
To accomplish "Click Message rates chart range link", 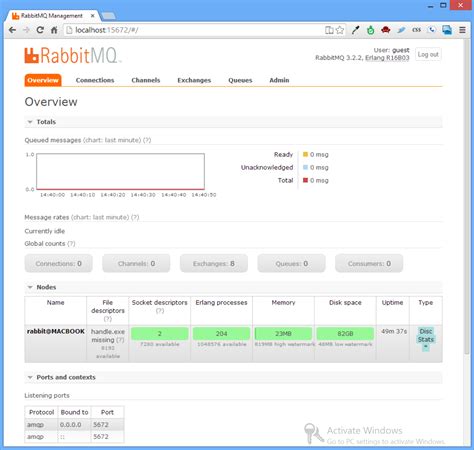I will click(x=100, y=217).
